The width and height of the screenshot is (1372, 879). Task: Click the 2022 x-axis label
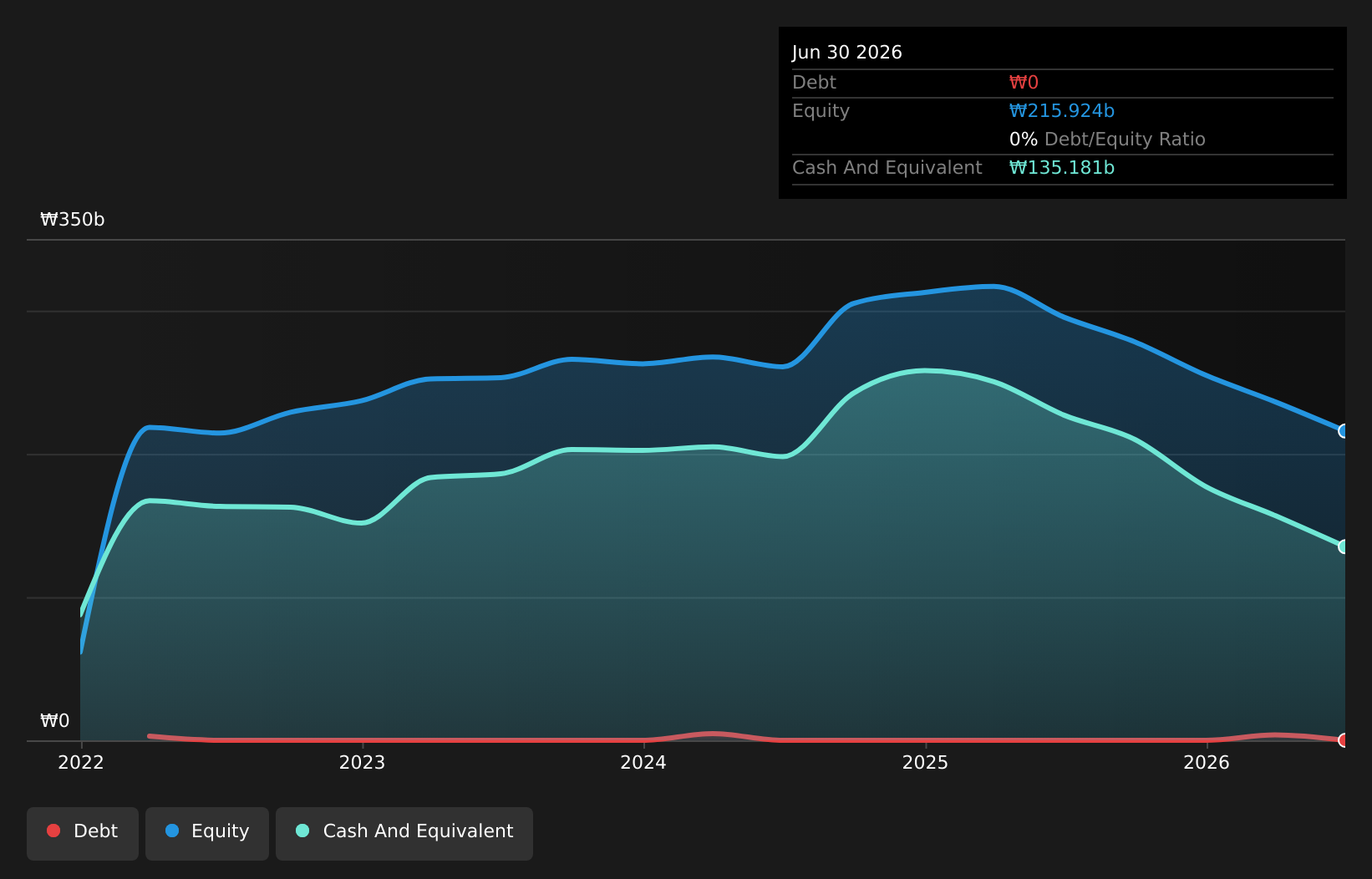tap(81, 762)
